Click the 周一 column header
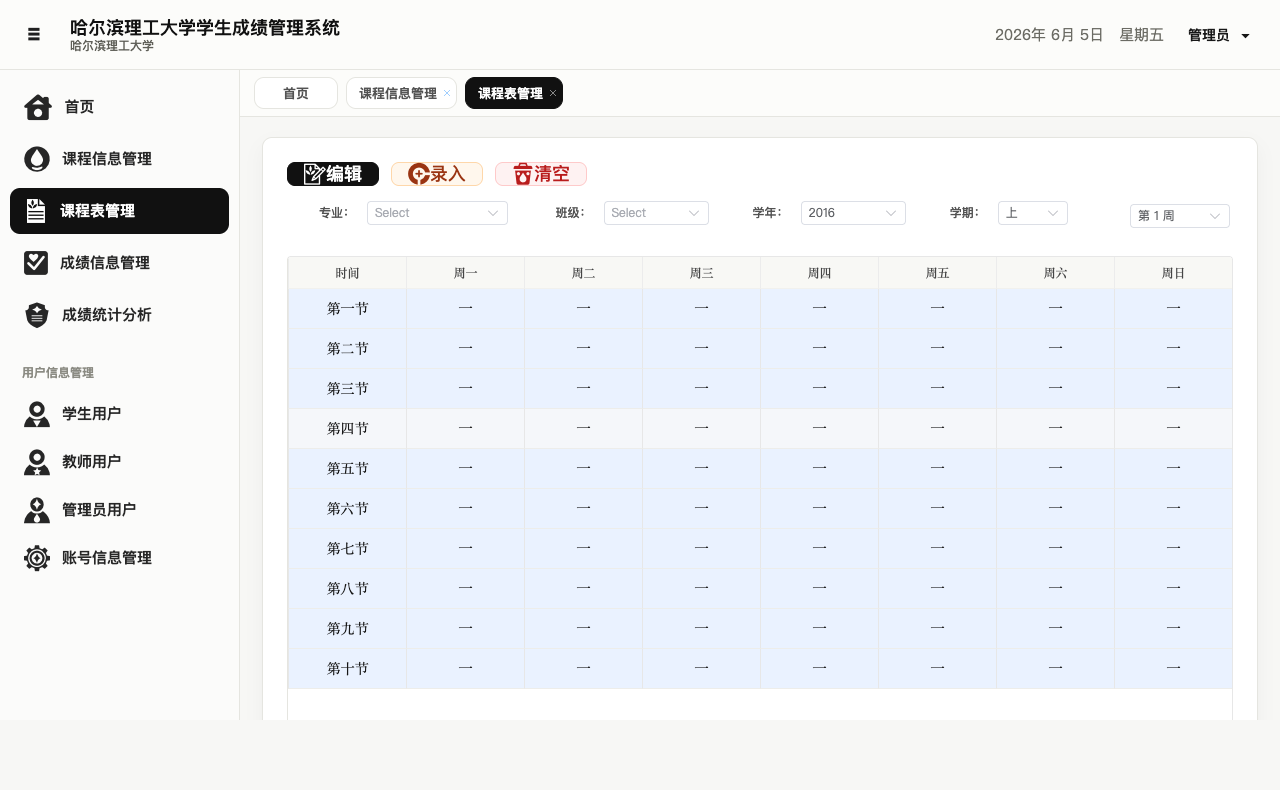This screenshot has width=1280, height=790. (x=466, y=273)
